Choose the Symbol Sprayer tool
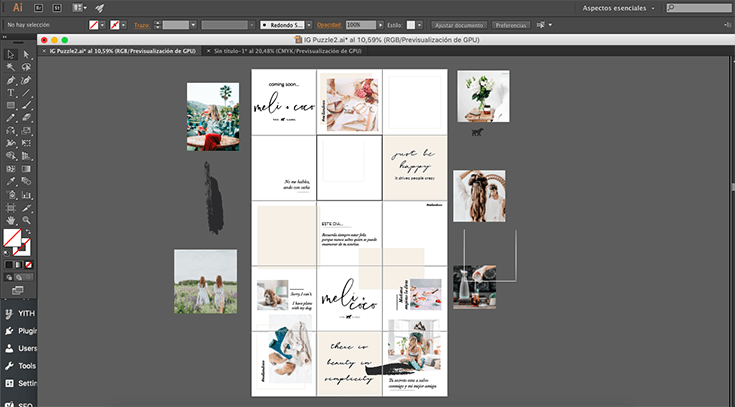 [x=10, y=194]
